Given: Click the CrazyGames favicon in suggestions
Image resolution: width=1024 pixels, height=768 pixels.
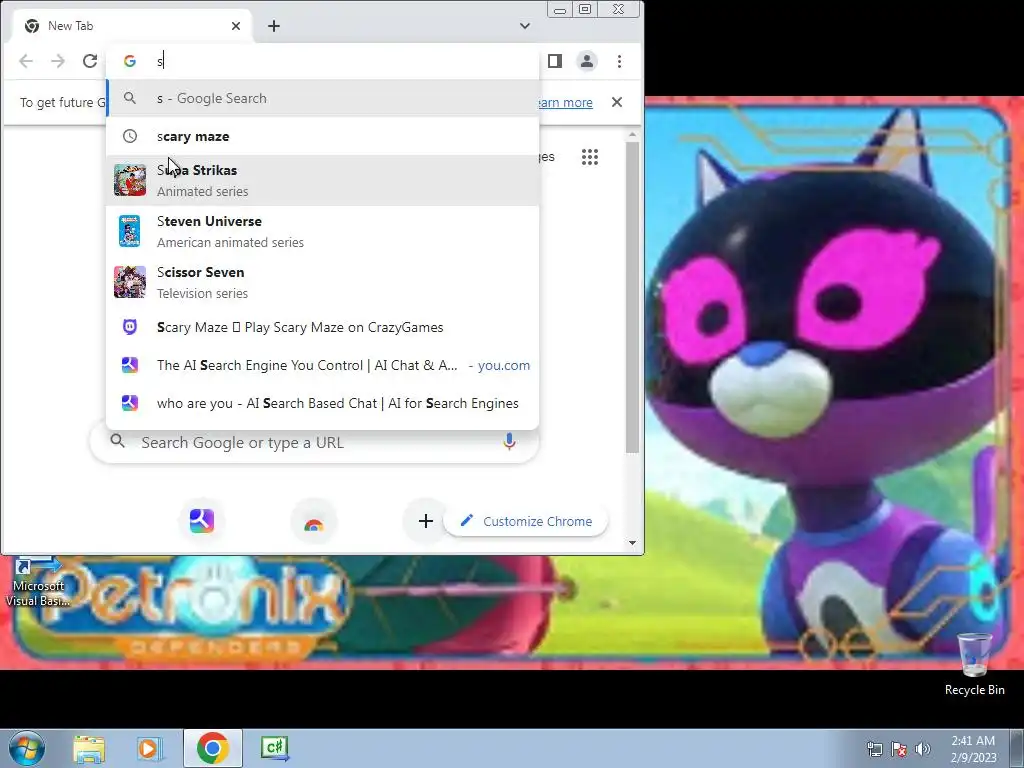Looking at the screenshot, I should tap(130, 327).
